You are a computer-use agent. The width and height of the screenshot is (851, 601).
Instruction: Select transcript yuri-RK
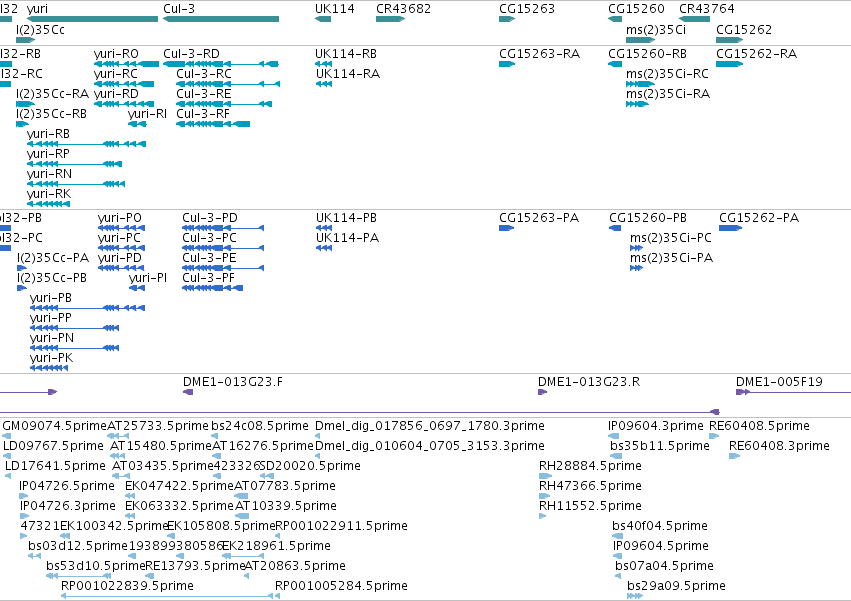(x=48, y=204)
